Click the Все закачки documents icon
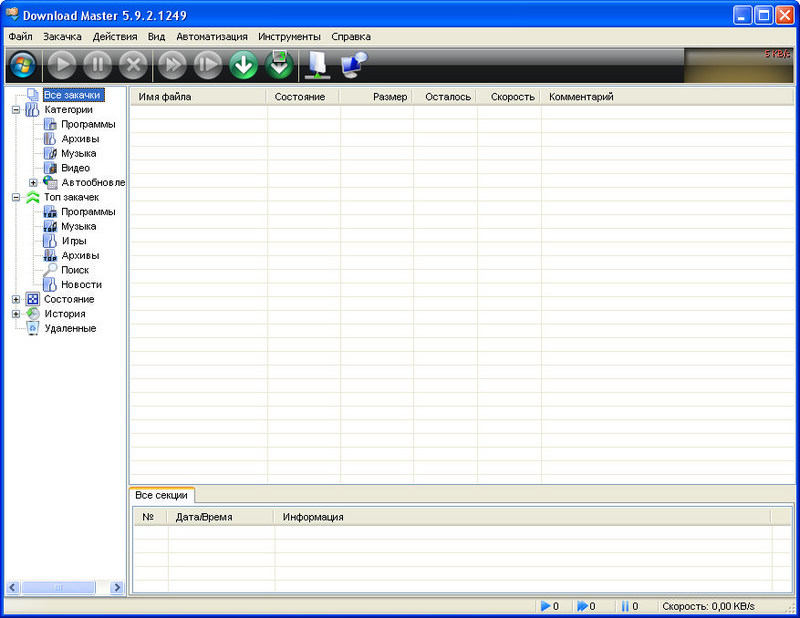 (x=33, y=95)
